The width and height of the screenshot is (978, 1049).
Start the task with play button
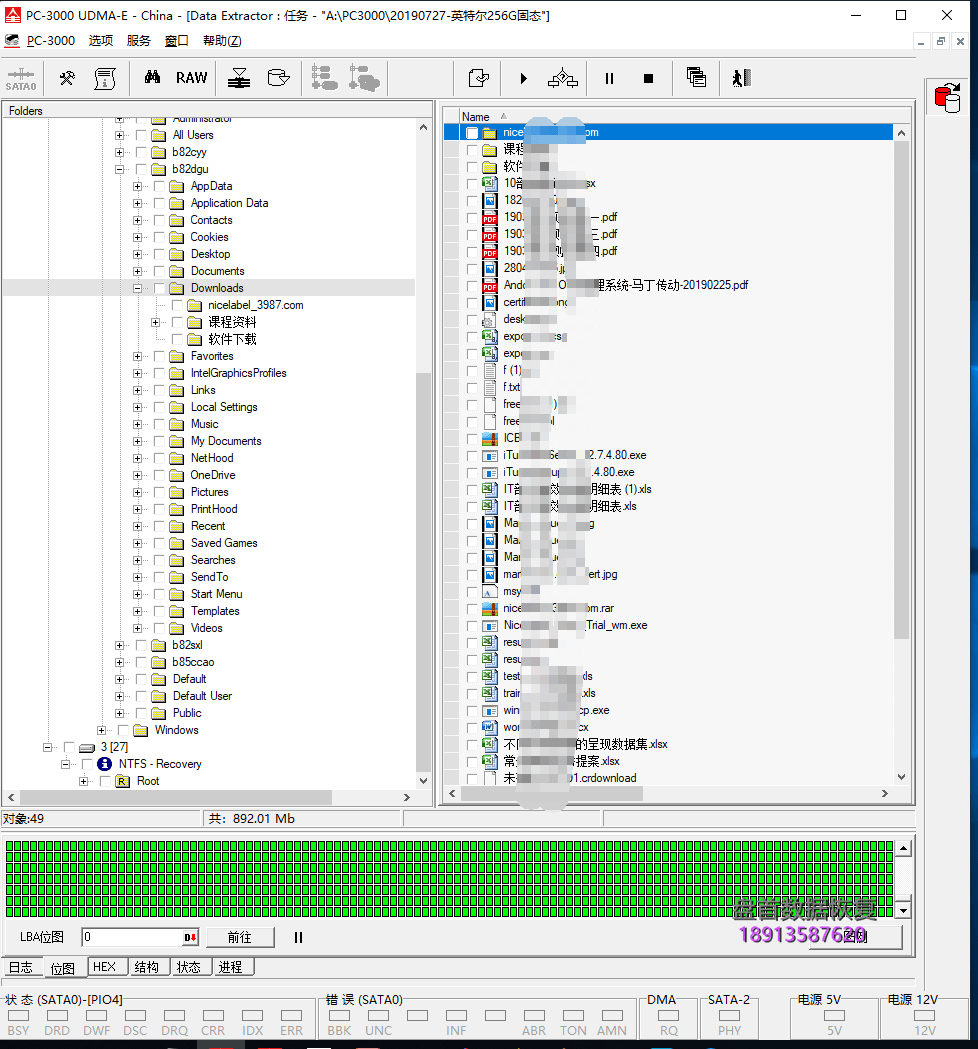pos(524,78)
